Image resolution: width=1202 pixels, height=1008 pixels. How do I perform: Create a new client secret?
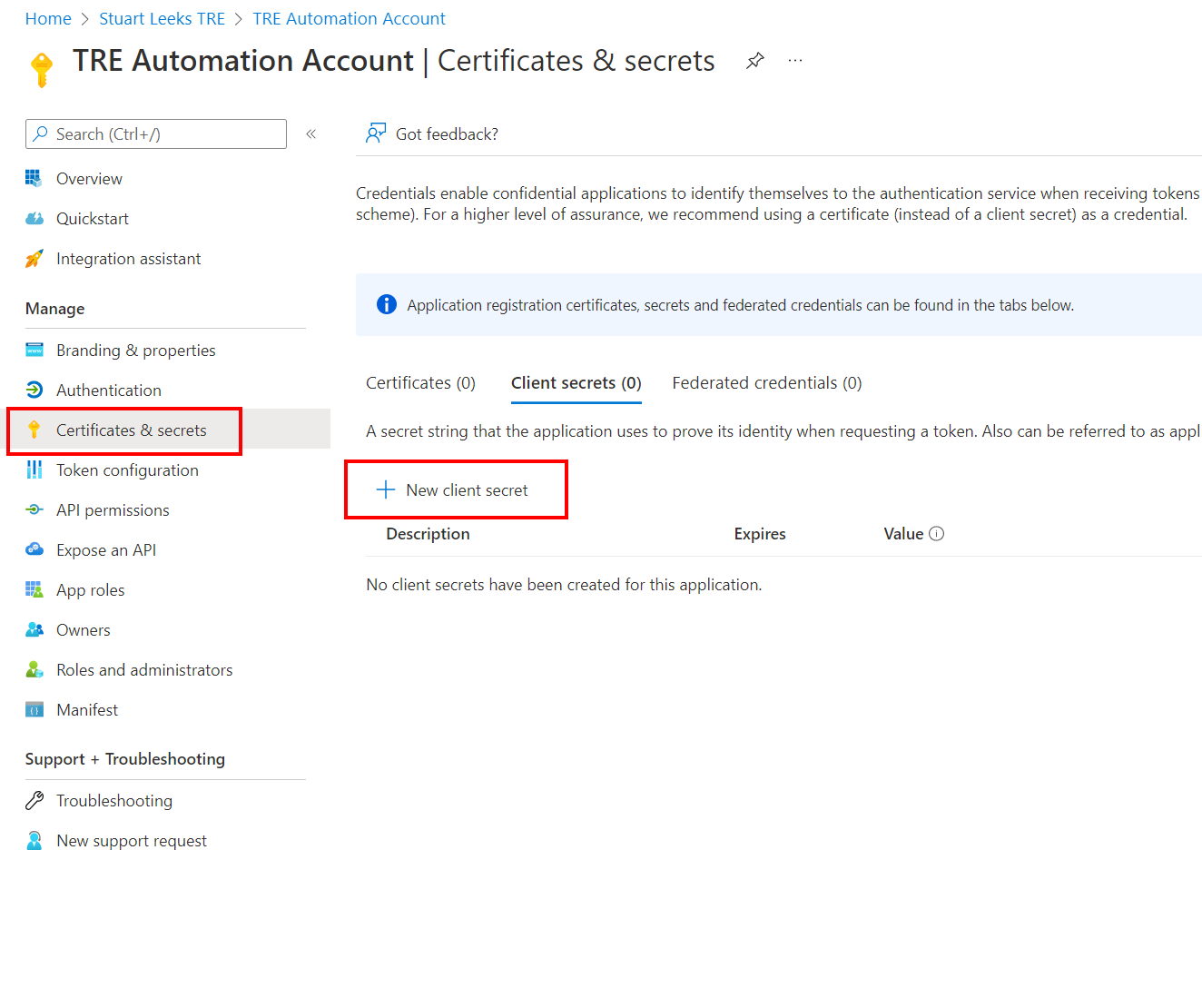click(456, 489)
